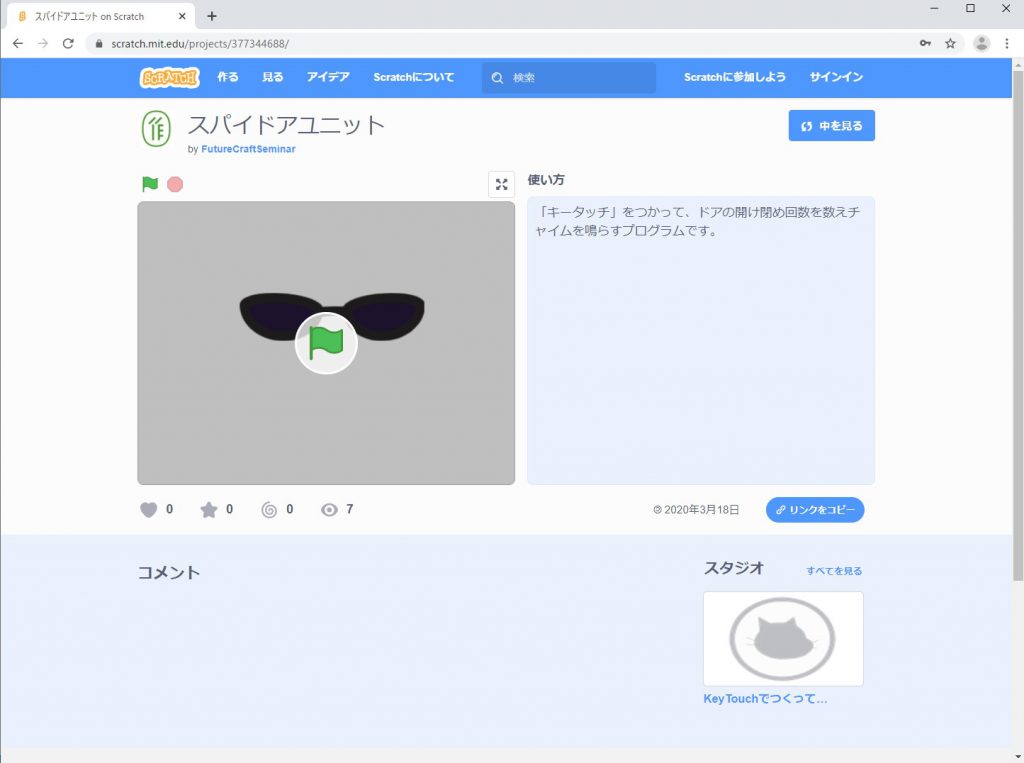Click the Scratchに参加しよう link

coord(734,77)
